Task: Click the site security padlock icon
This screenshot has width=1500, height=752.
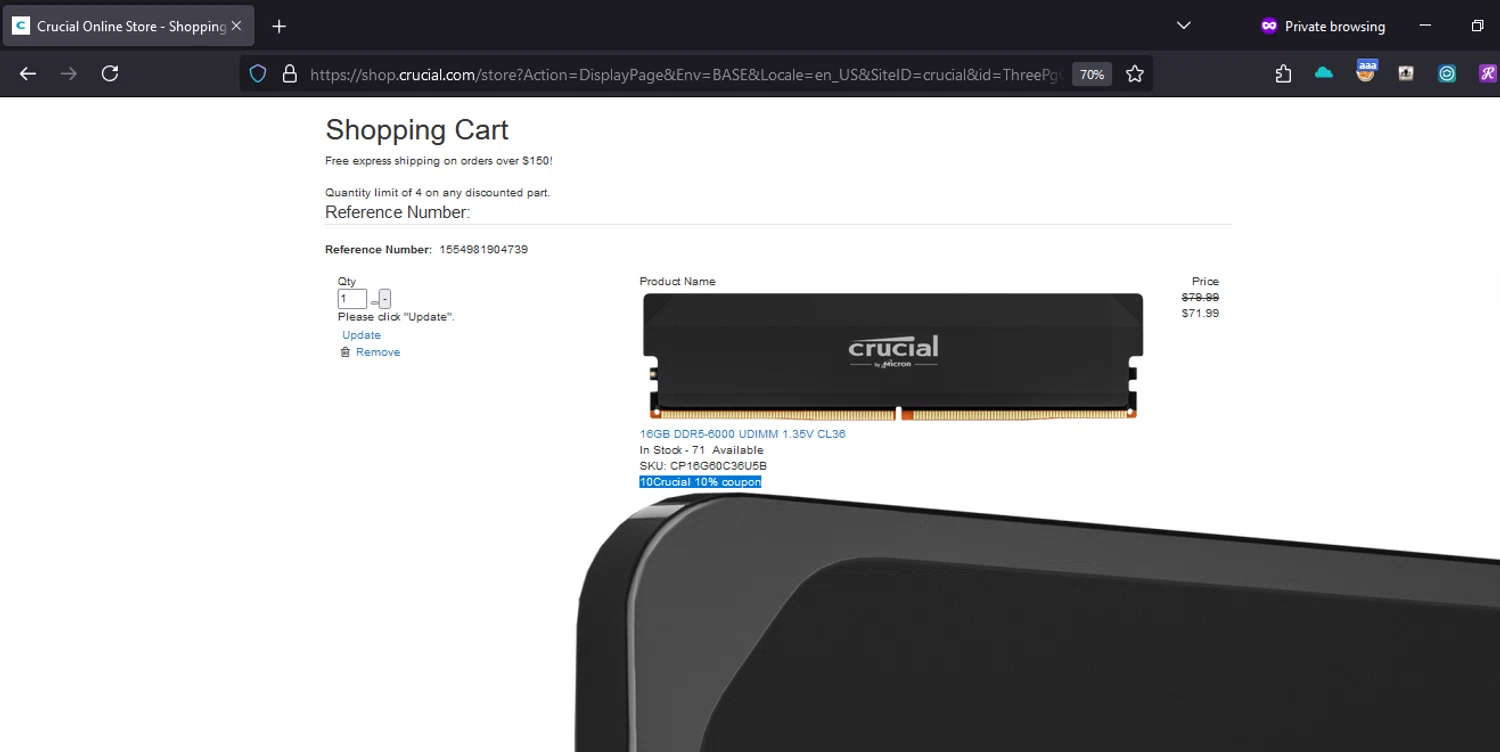Action: click(290, 74)
